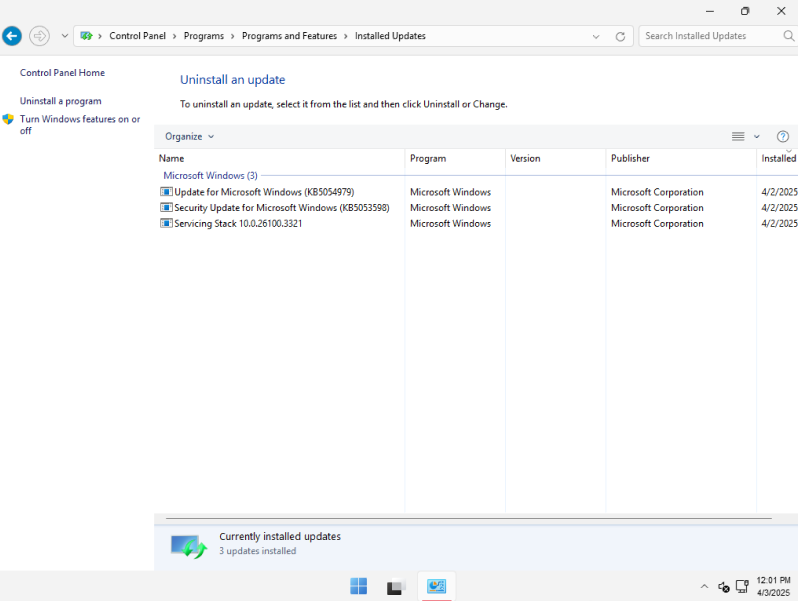798x601 pixels.
Task: Expand chevron after Control Panel breadcrumb
Action: coord(175,36)
